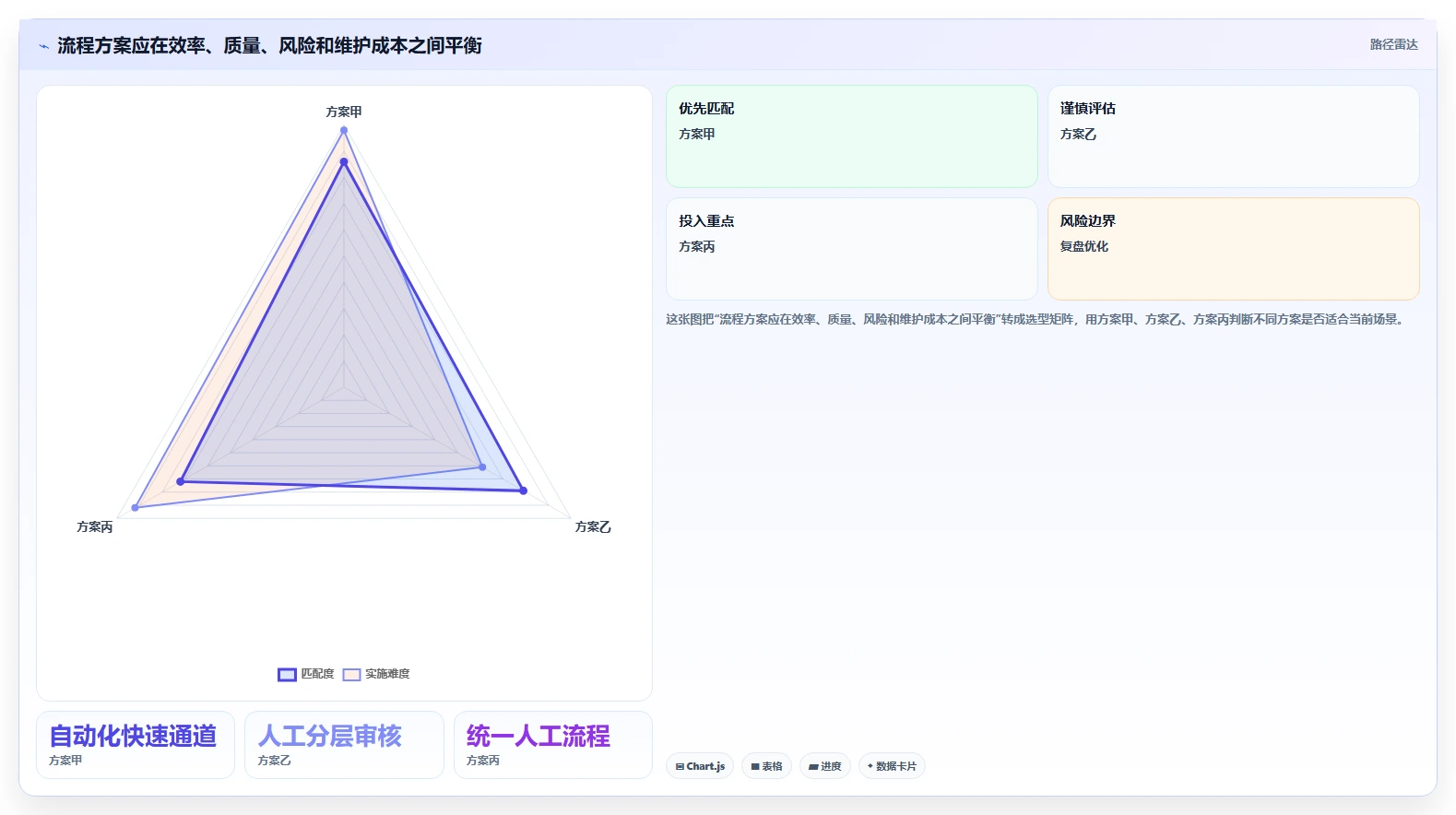
Task: Click the 数据卡片 tag chip
Action: 892,766
